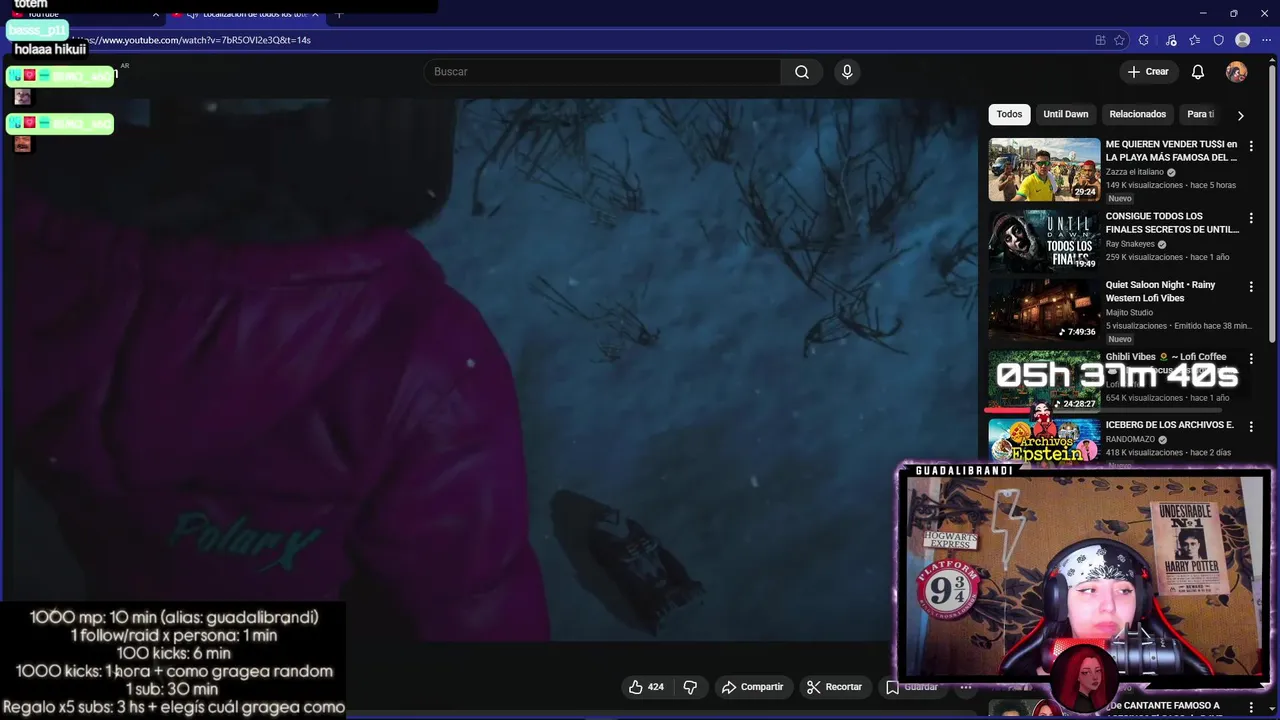The image size is (1280, 720).
Task: Select the Todos filter chip
Action: click(1009, 114)
